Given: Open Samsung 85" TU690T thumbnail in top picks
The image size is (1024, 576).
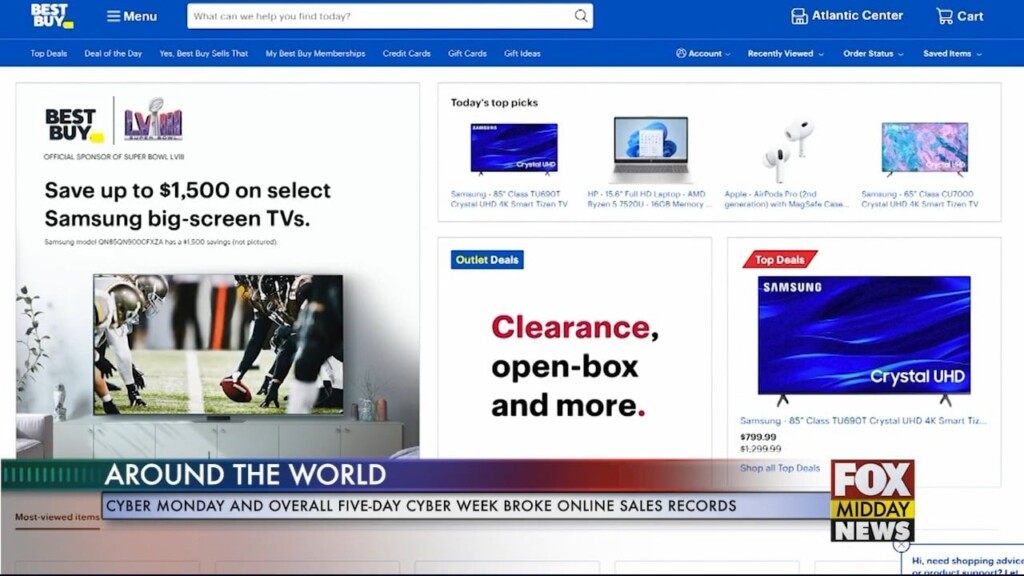Looking at the screenshot, I should [x=514, y=149].
